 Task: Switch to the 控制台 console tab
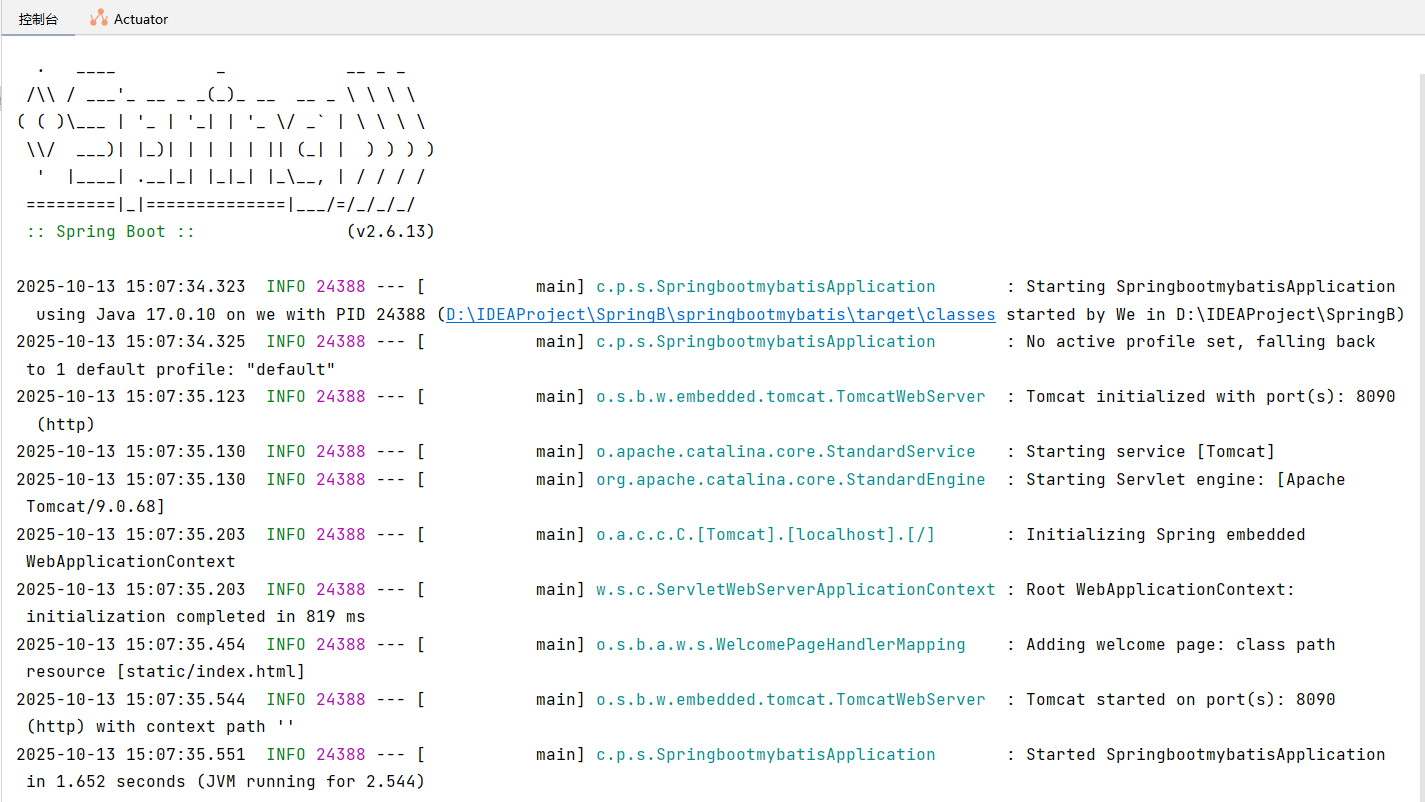pos(38,19)
